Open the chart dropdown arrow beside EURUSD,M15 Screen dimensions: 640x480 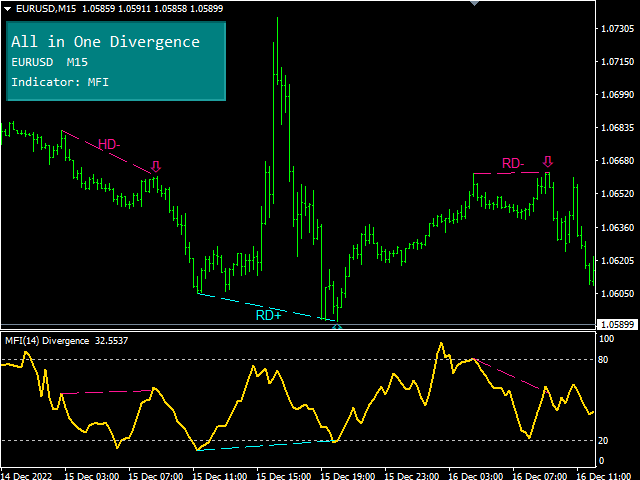pos(7,9)
